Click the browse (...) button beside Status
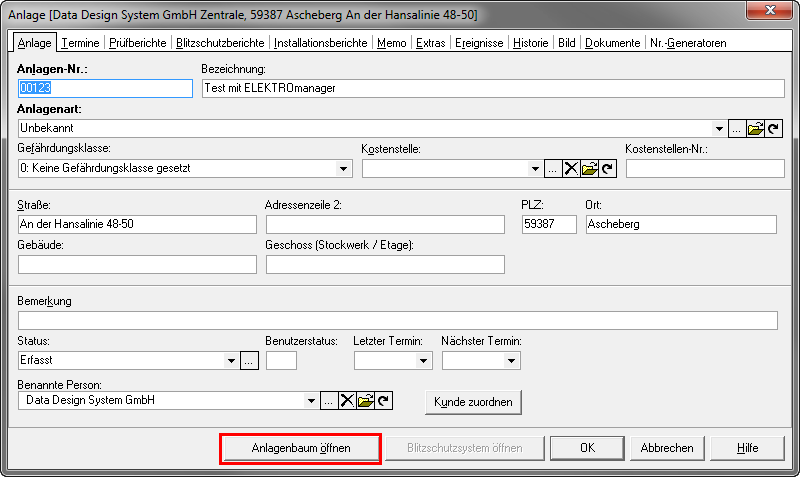The height and width of the screenshot is (477, 800). point(250,361)
